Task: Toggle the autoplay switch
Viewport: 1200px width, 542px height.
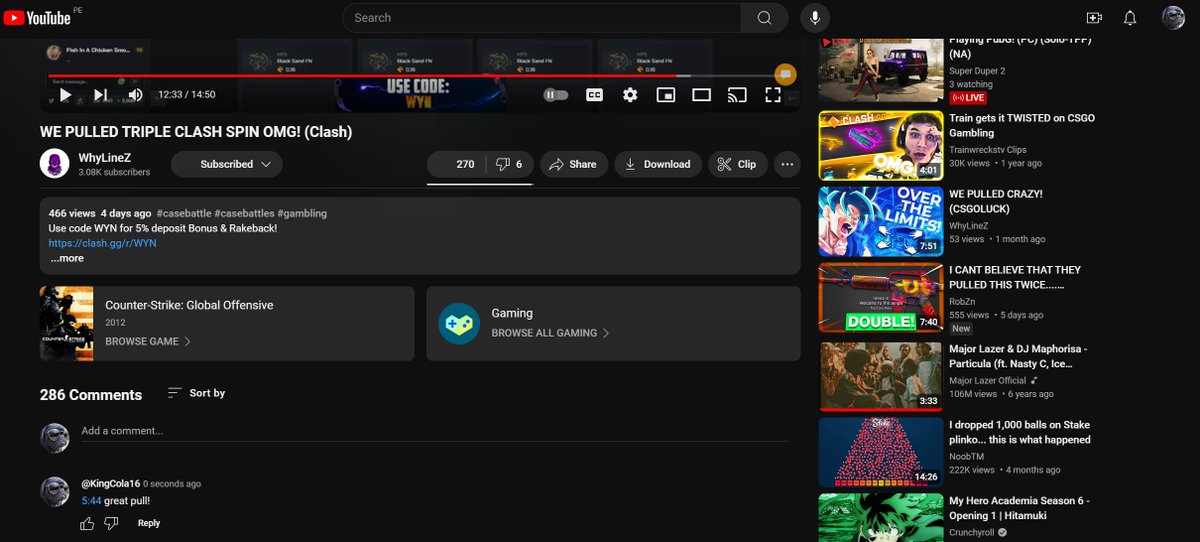Action: click(x=556, y=95)
